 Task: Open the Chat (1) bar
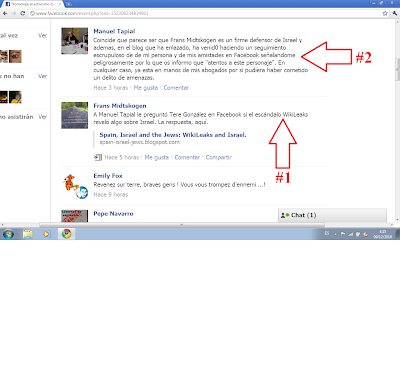click(332, 215)
